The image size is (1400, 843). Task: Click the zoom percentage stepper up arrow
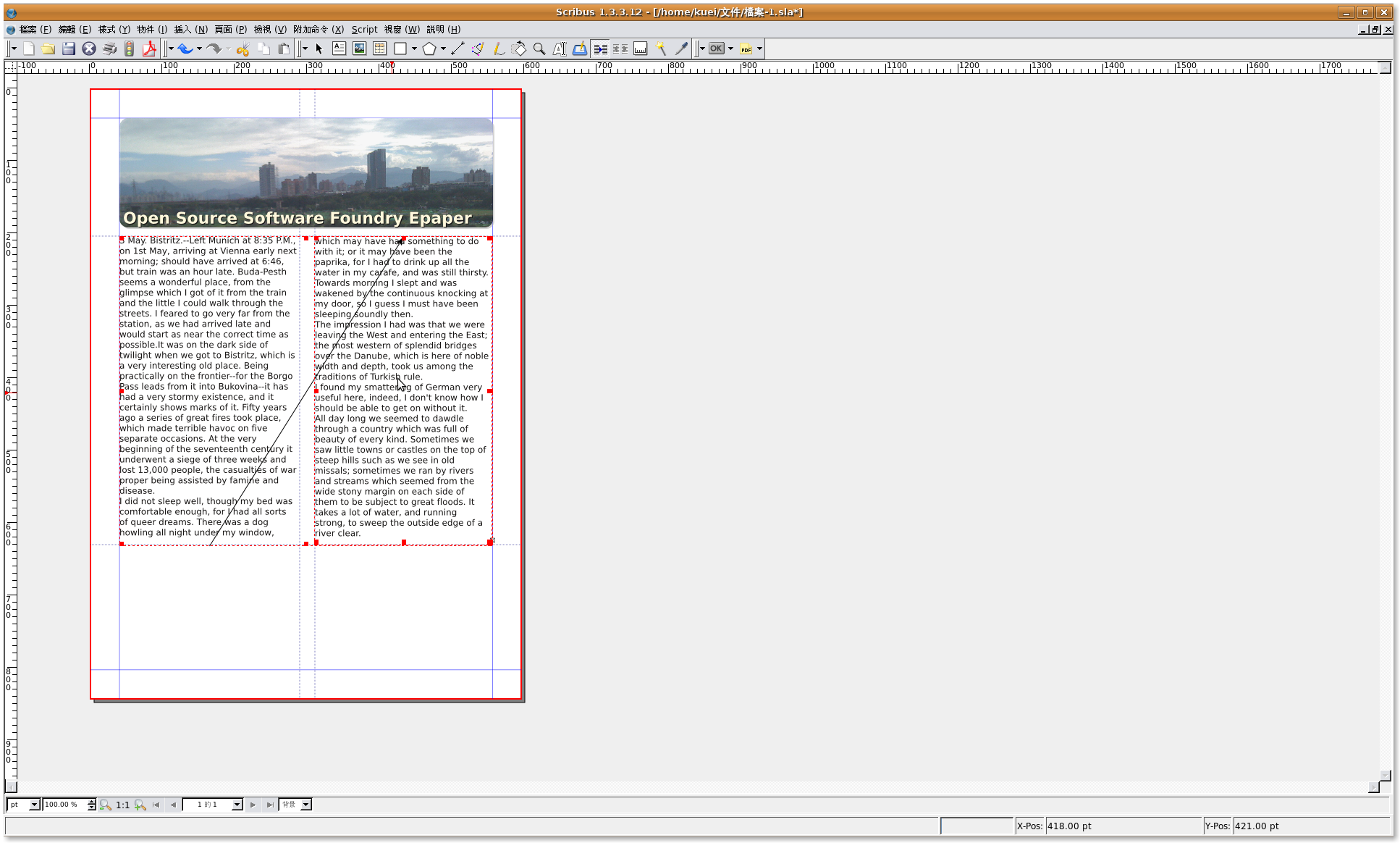coord(92,801)
